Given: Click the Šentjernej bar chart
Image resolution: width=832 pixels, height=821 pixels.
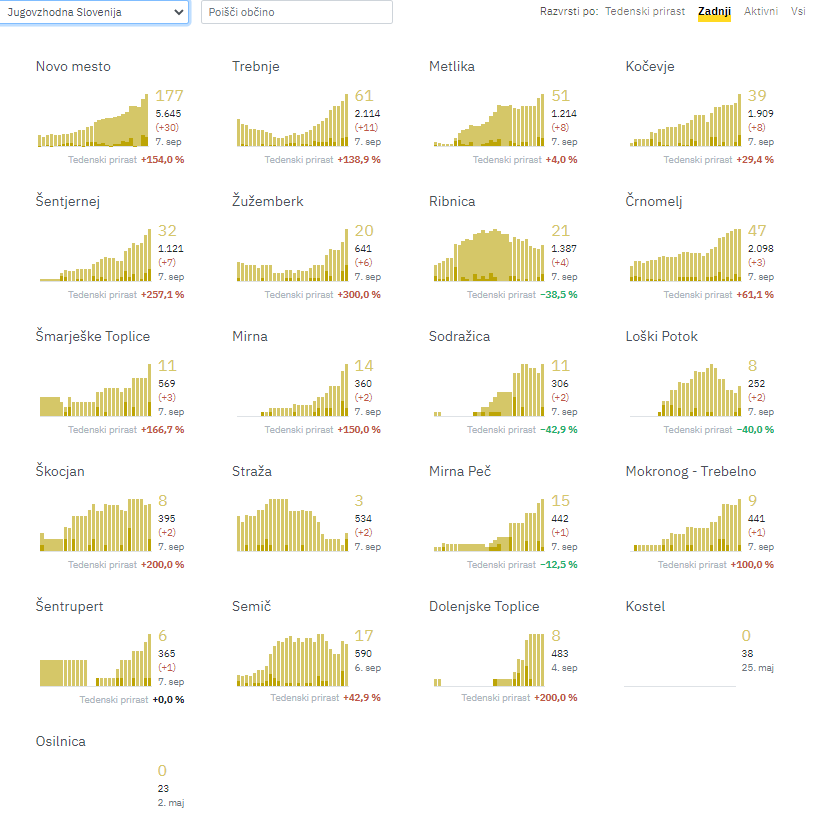Looking at the screenshot, I should 96,255.
